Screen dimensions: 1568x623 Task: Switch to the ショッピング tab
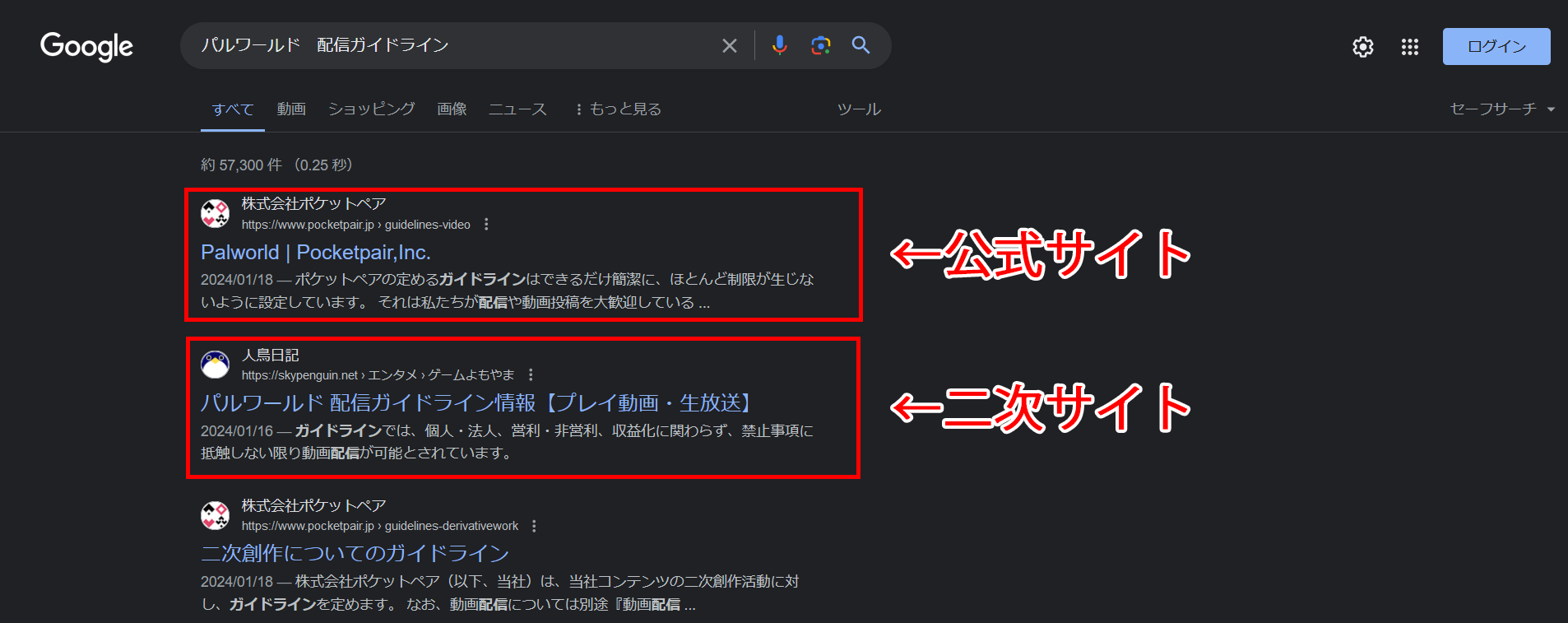pos(372,109)
